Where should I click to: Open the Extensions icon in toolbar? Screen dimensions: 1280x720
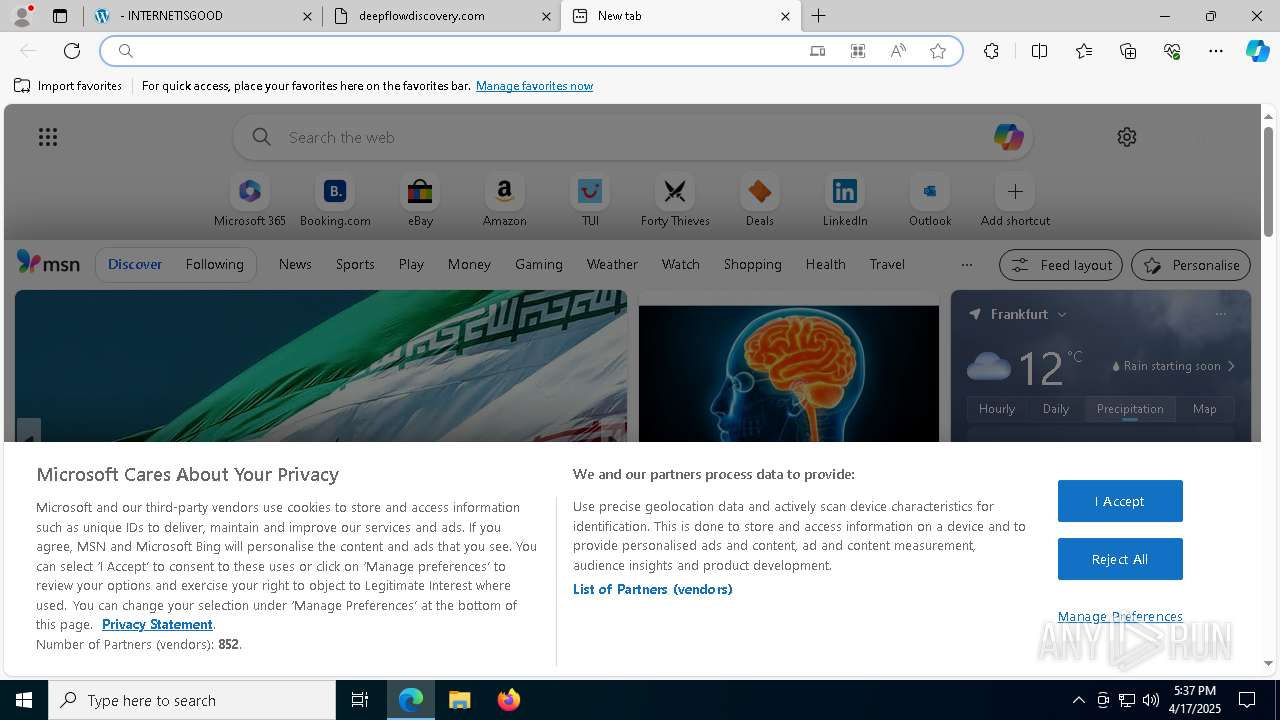pyautogui.click(x=991, y=51)
